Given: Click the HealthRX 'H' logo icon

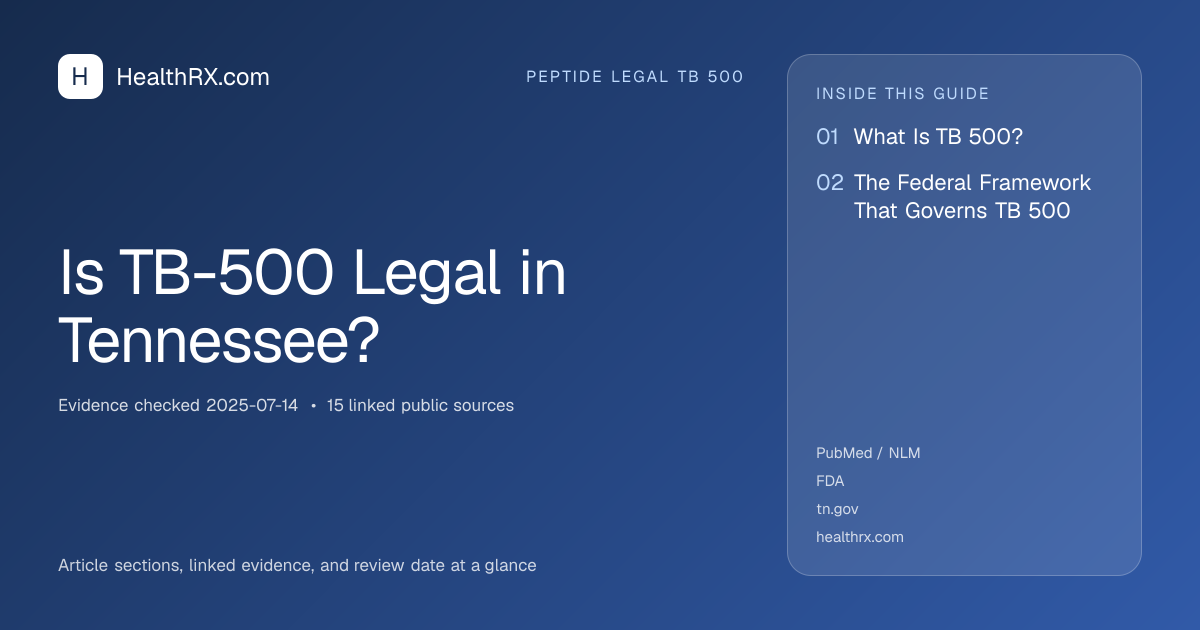Looking at the screenshot, I should [x=80, y=76].
